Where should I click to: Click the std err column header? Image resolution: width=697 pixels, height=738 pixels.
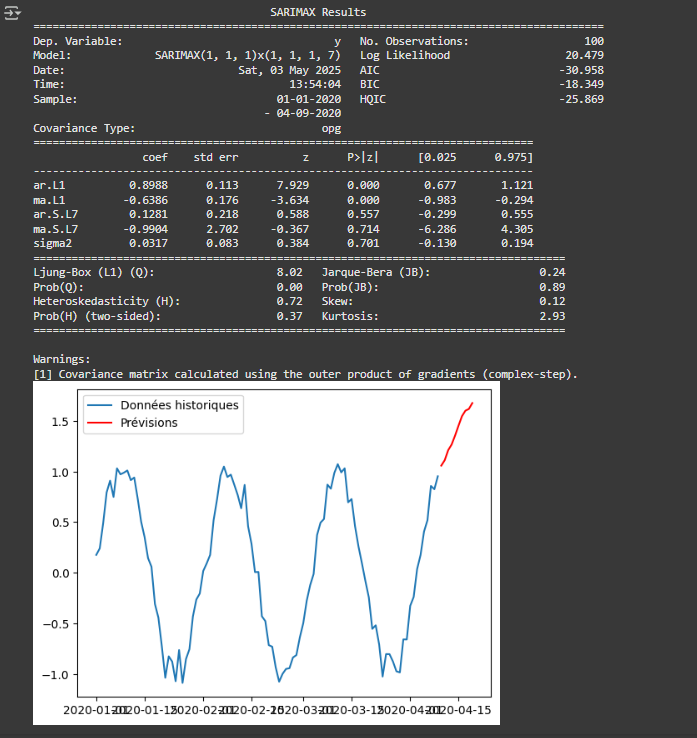pos(216,157)
